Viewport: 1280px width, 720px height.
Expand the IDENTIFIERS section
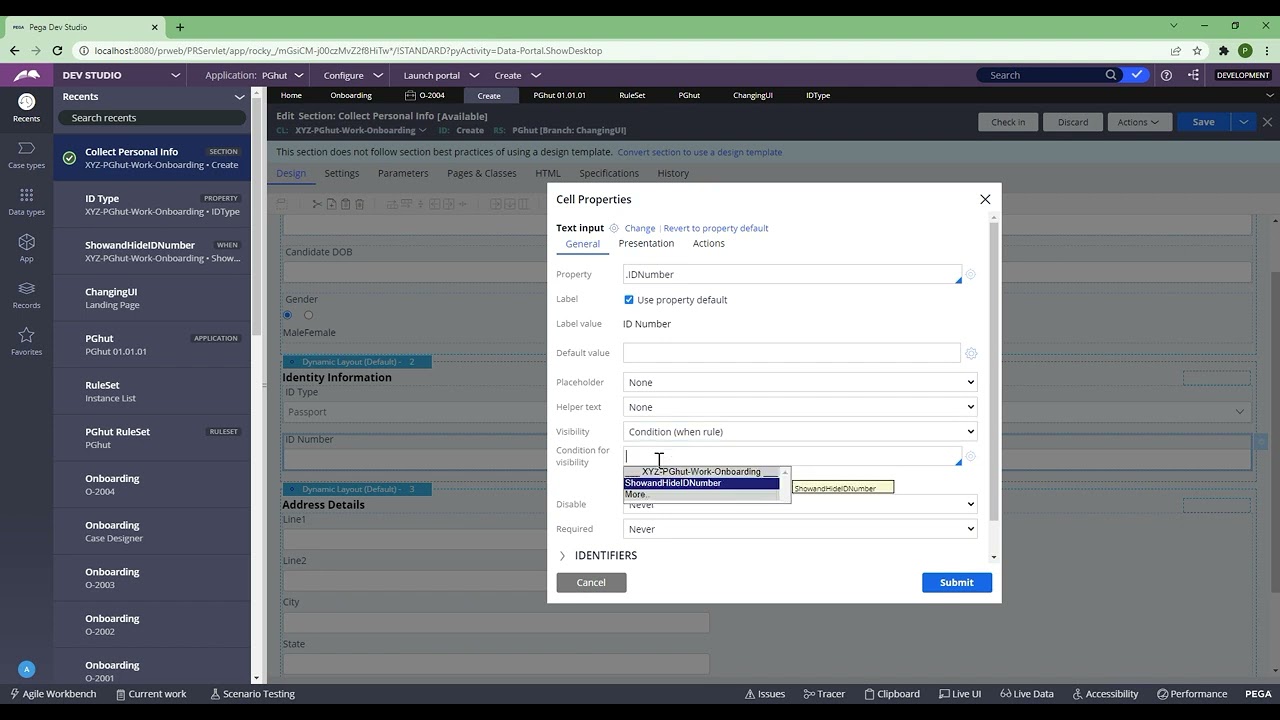pyautogui.click(x=598, y=555)
